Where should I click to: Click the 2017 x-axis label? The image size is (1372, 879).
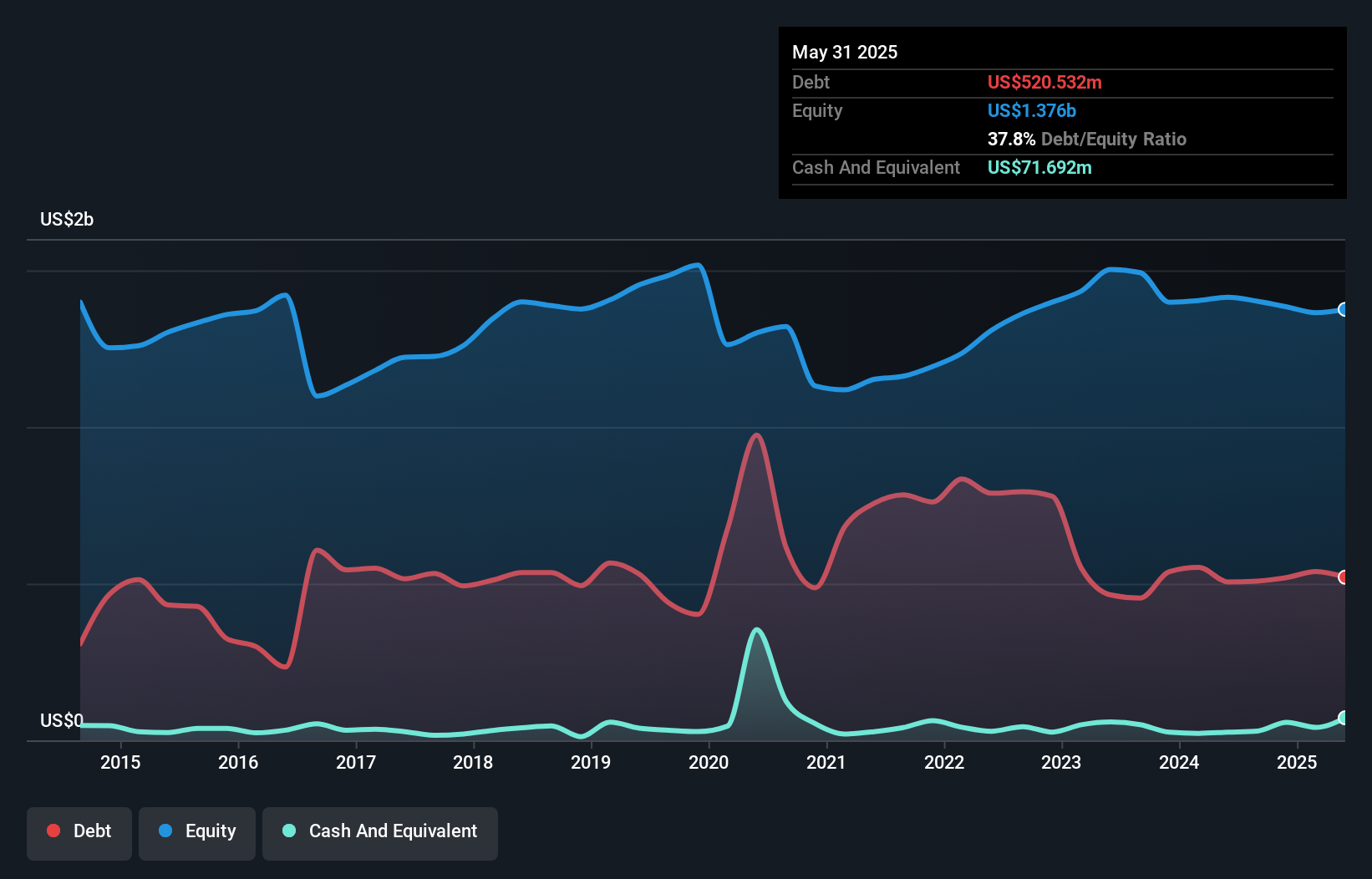[x=356, y=762]
